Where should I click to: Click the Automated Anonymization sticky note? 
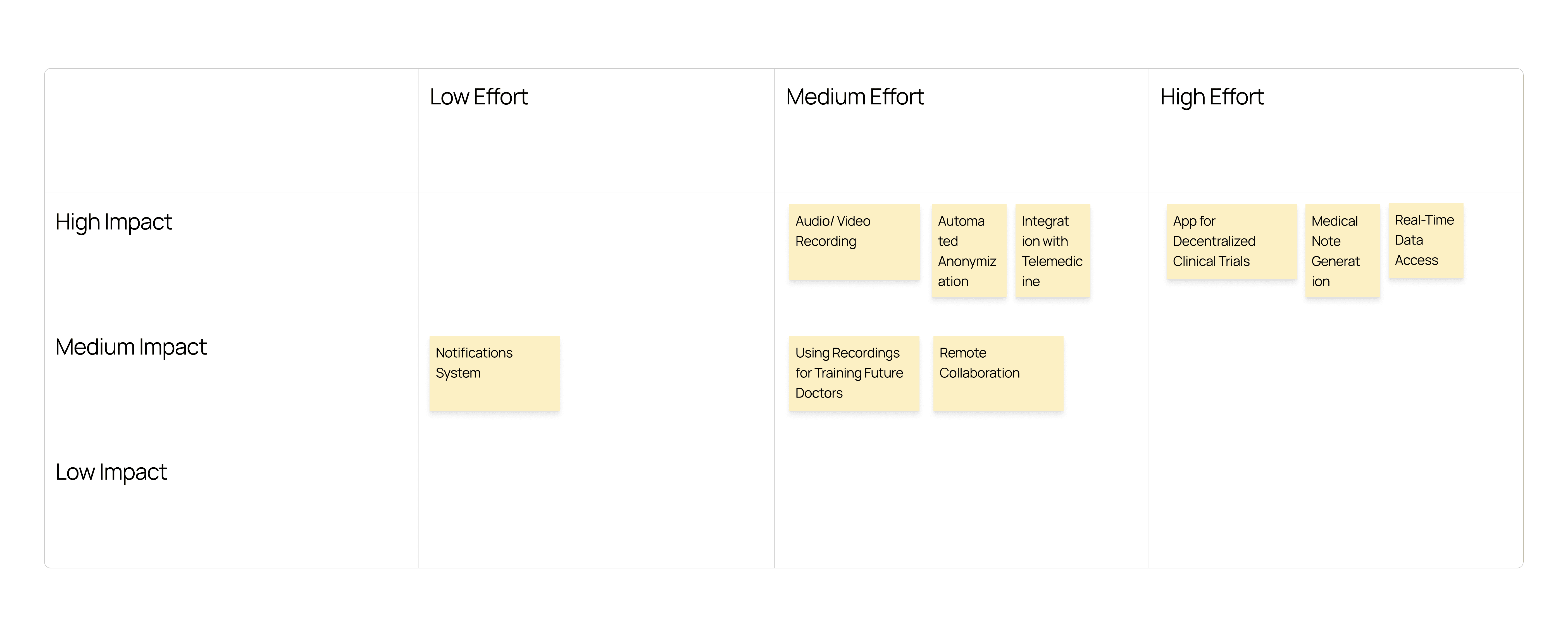968,251
